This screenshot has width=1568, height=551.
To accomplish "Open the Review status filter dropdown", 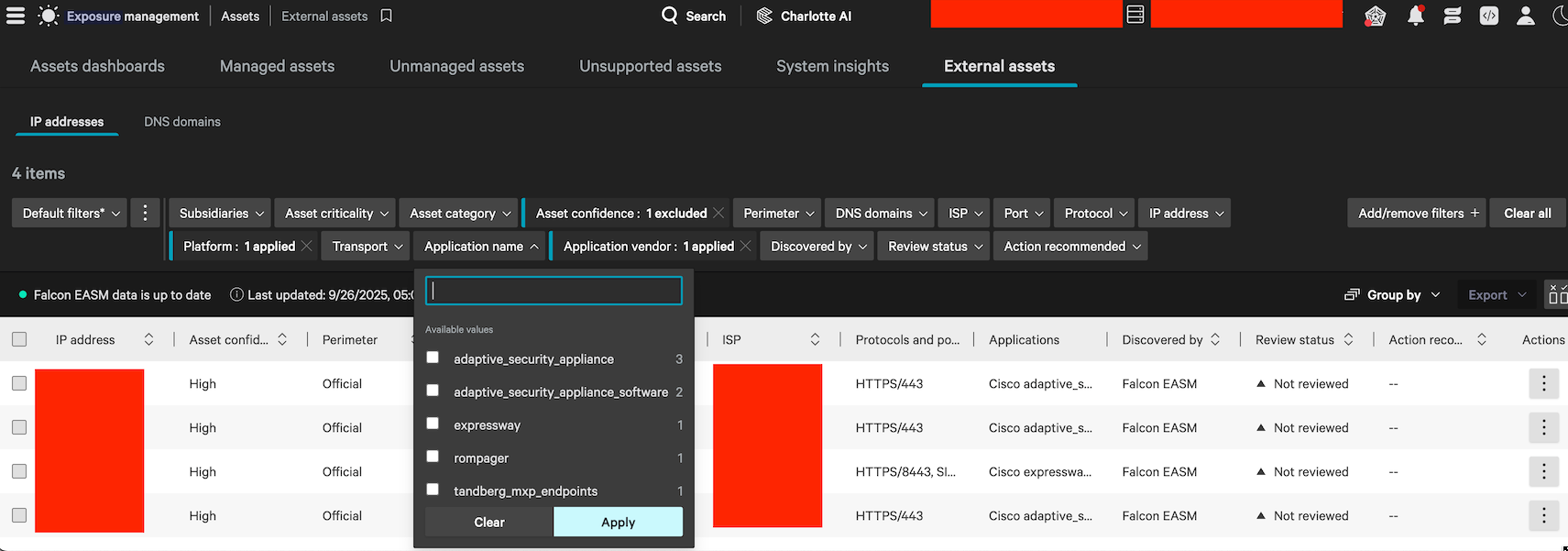I will pos(934,246).
